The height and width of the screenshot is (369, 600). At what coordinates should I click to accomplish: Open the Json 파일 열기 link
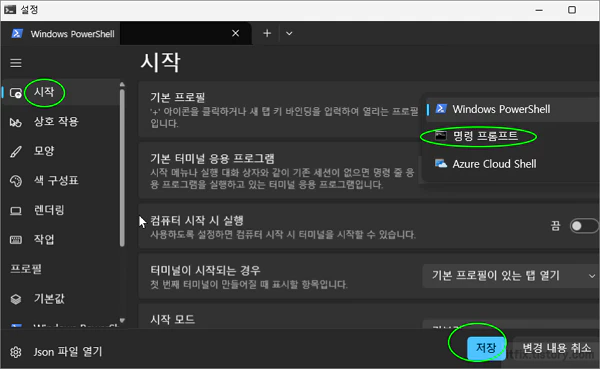68,351
